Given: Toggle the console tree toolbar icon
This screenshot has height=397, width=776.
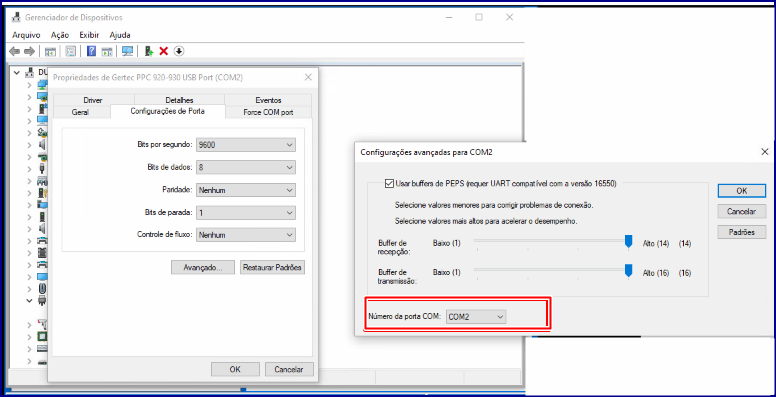Looking at the screenshot, I should tap(50, 51).
